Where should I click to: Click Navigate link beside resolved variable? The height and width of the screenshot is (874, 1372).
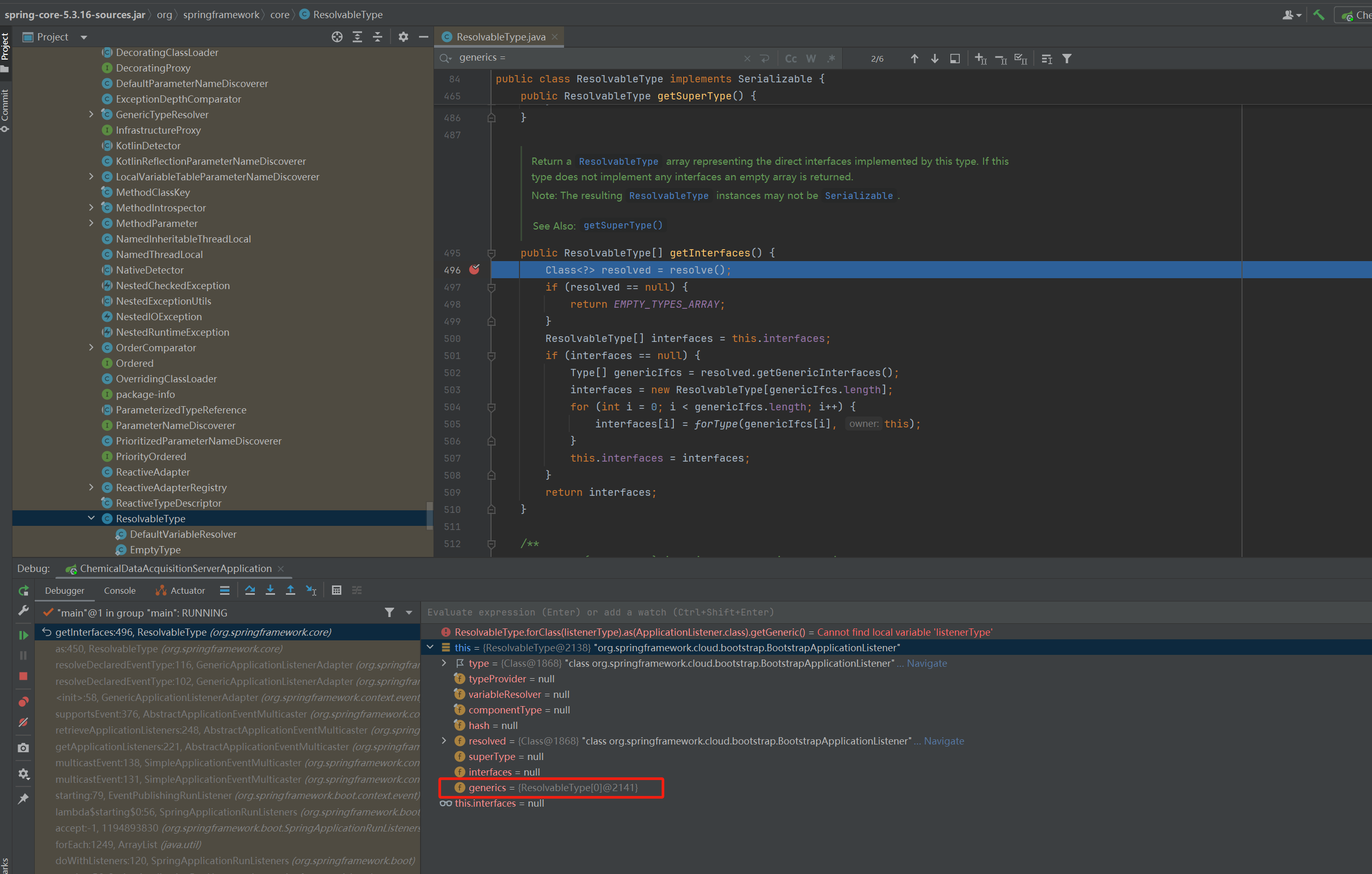pos(944,741)
